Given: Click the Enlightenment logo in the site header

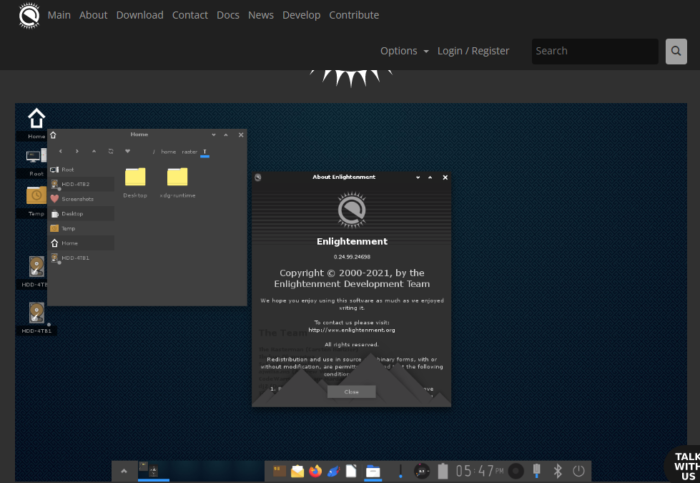Looking at the screenshot, I should [29, 16].
